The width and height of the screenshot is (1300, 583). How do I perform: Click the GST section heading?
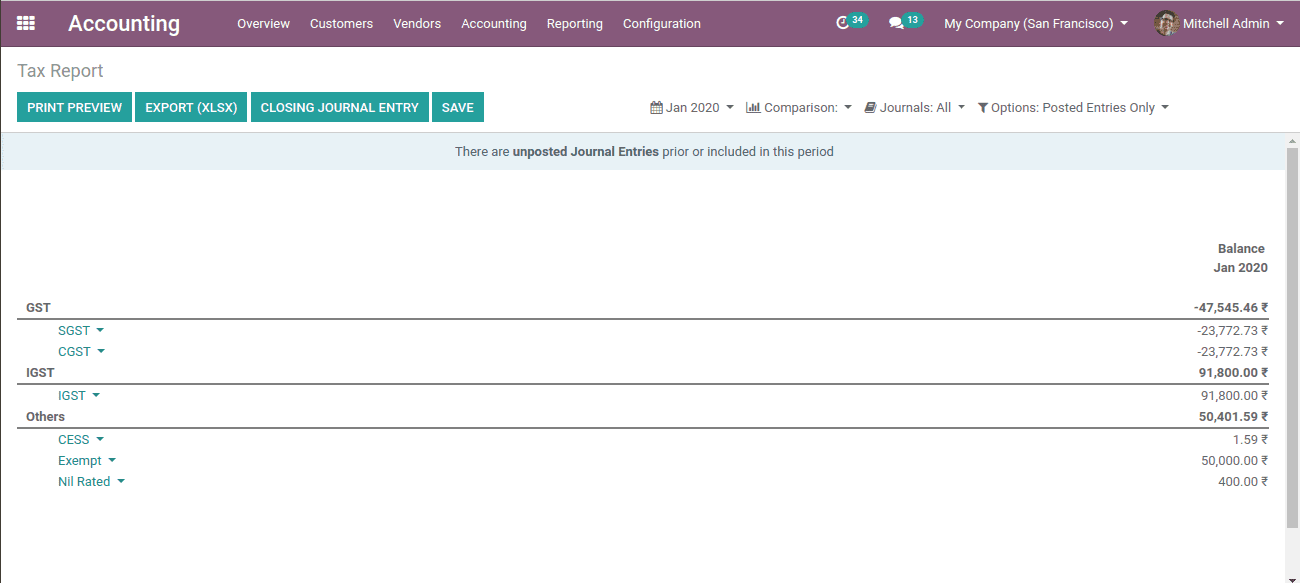[38, 308]
